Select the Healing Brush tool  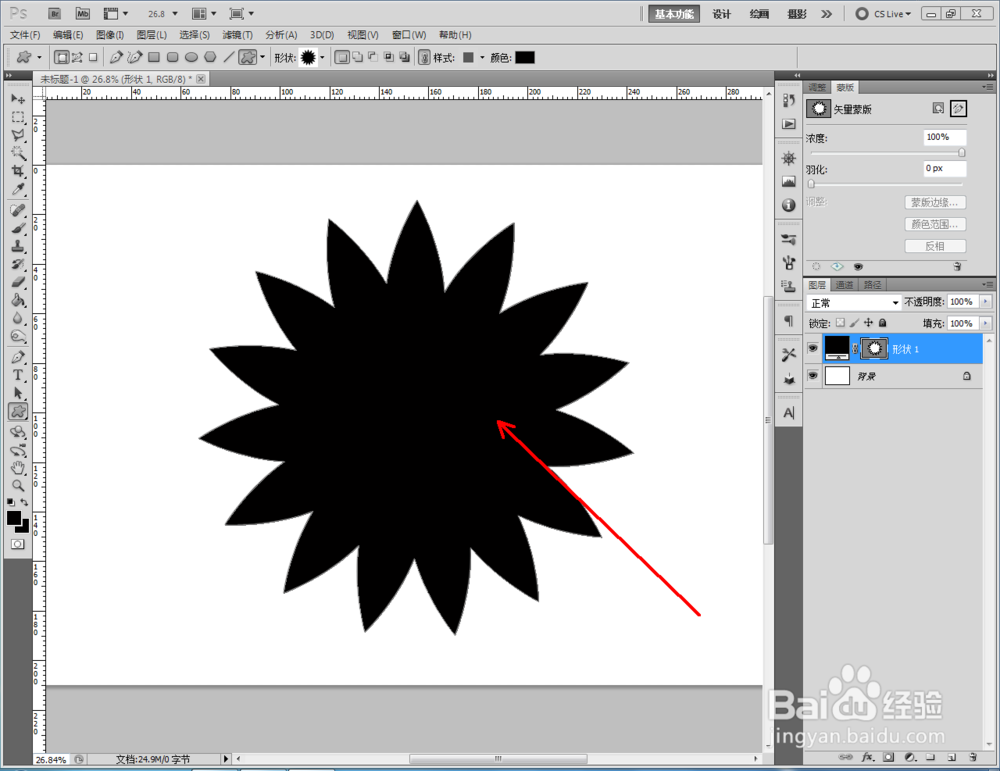point(18,210)
